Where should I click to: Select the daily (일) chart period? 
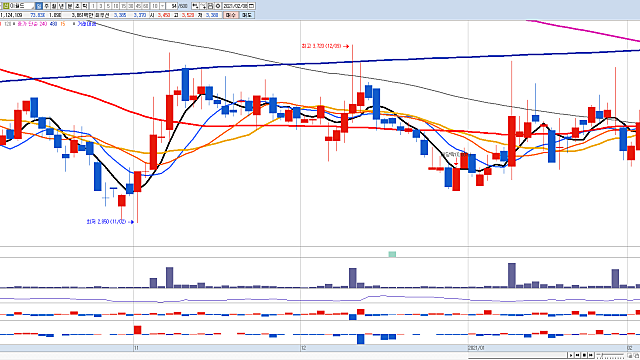click(39, 6)
